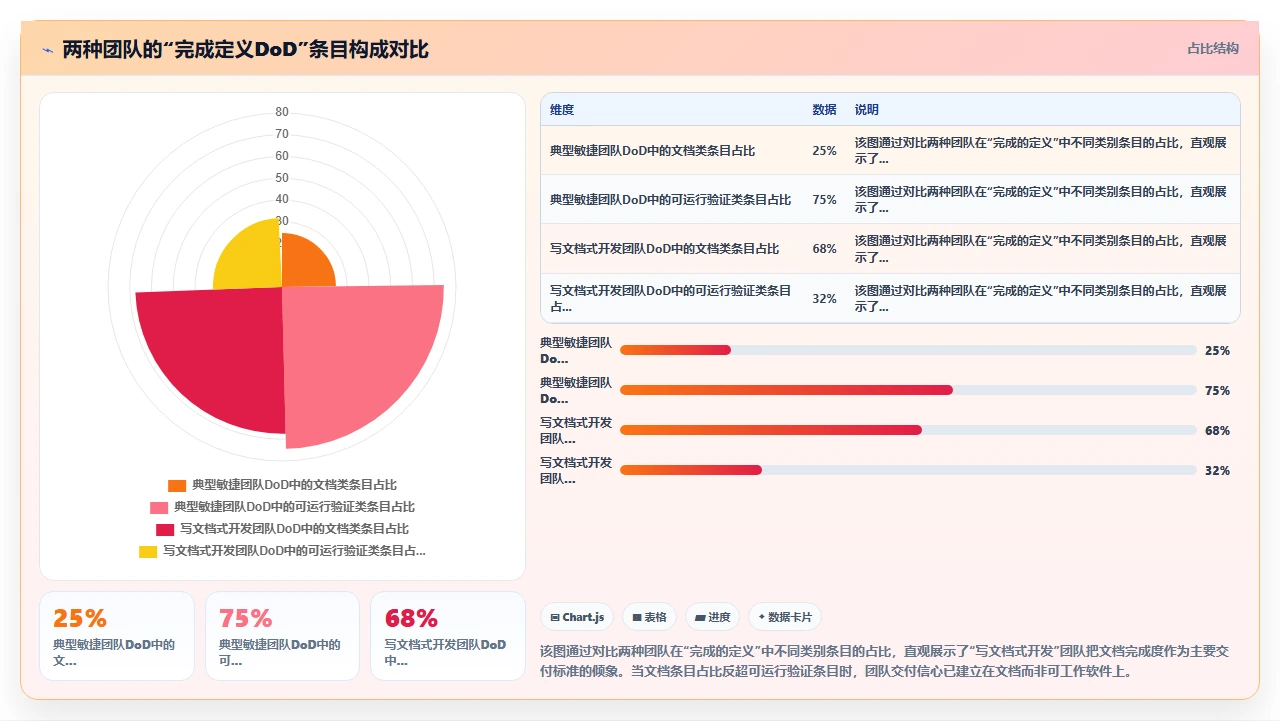Screen dimensions: 1280x721
Task: Select table row 典型敏捷团队DoD中的可运行验证类条目占比
Action: tap(890, 199)
